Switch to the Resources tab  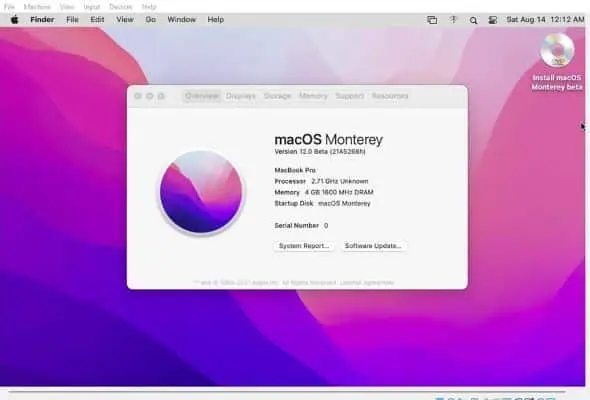[x=390, y=96]
